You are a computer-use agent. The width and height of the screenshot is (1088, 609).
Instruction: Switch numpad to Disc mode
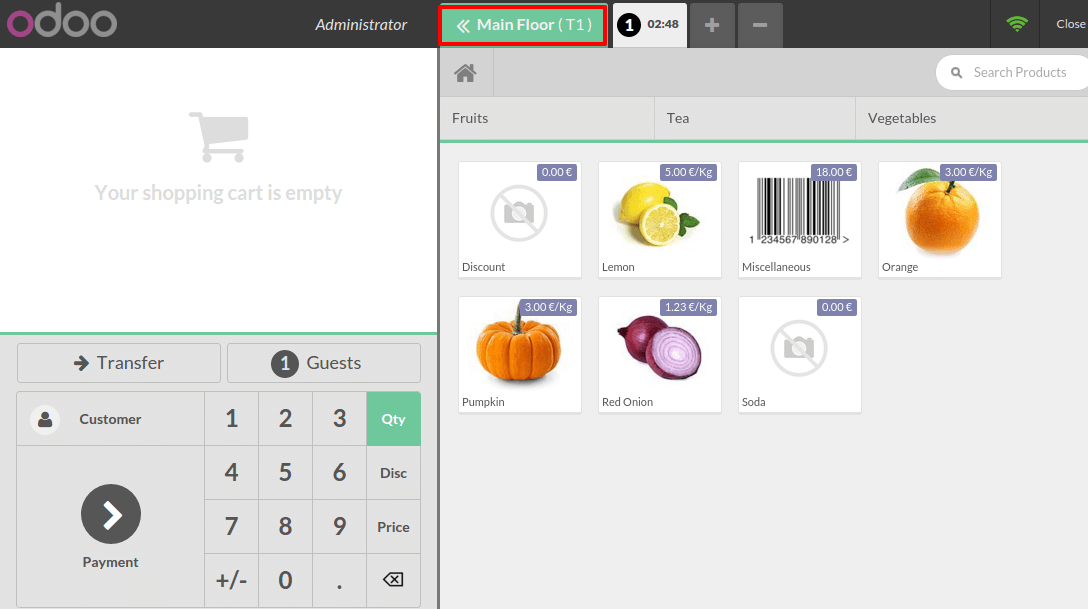(x=393, y=473)
